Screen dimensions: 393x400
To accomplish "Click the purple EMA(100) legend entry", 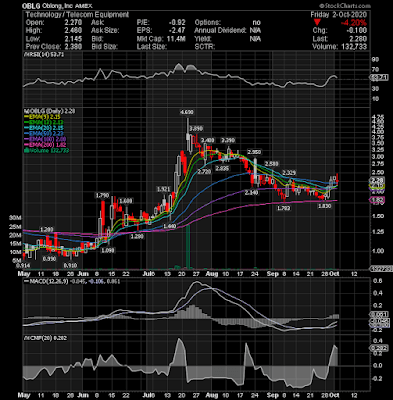I will click(x=45, y=139).
